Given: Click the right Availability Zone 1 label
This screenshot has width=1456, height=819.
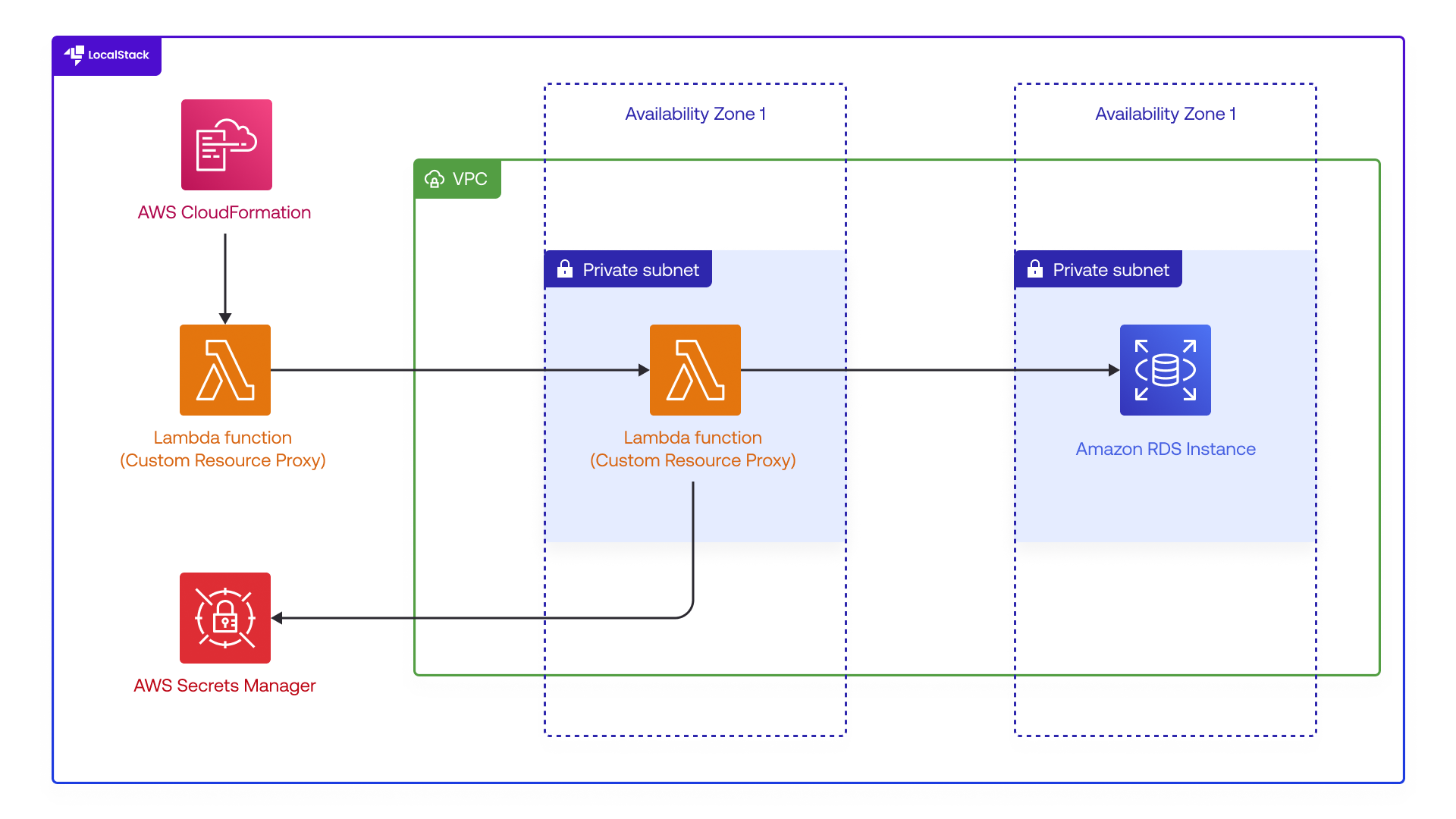Looking at the screenshot, I should click(x=1166, y=114).
